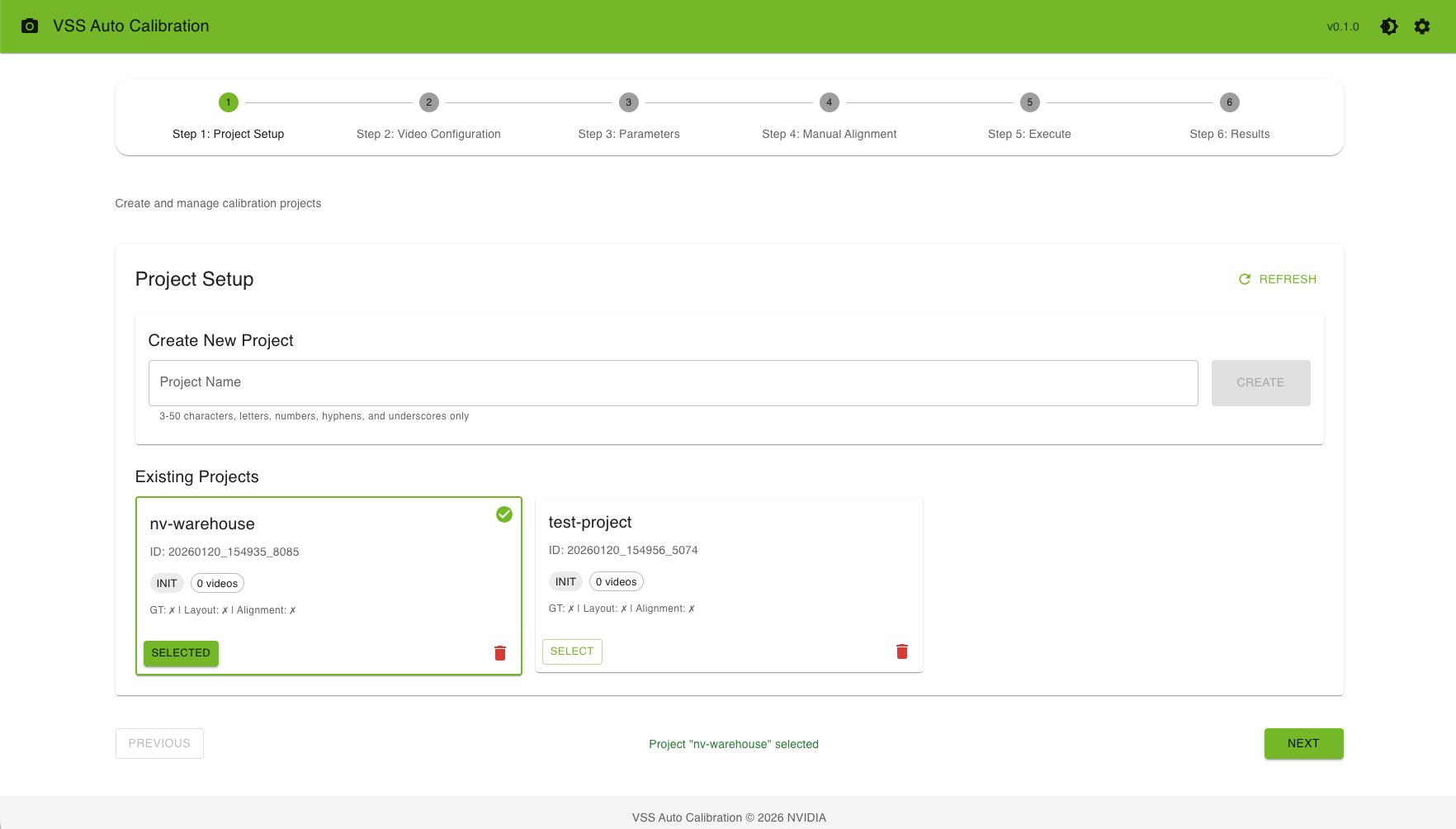Click the refresh icon next to REFRESH

pyautogui.click(x=1245, y=279)
